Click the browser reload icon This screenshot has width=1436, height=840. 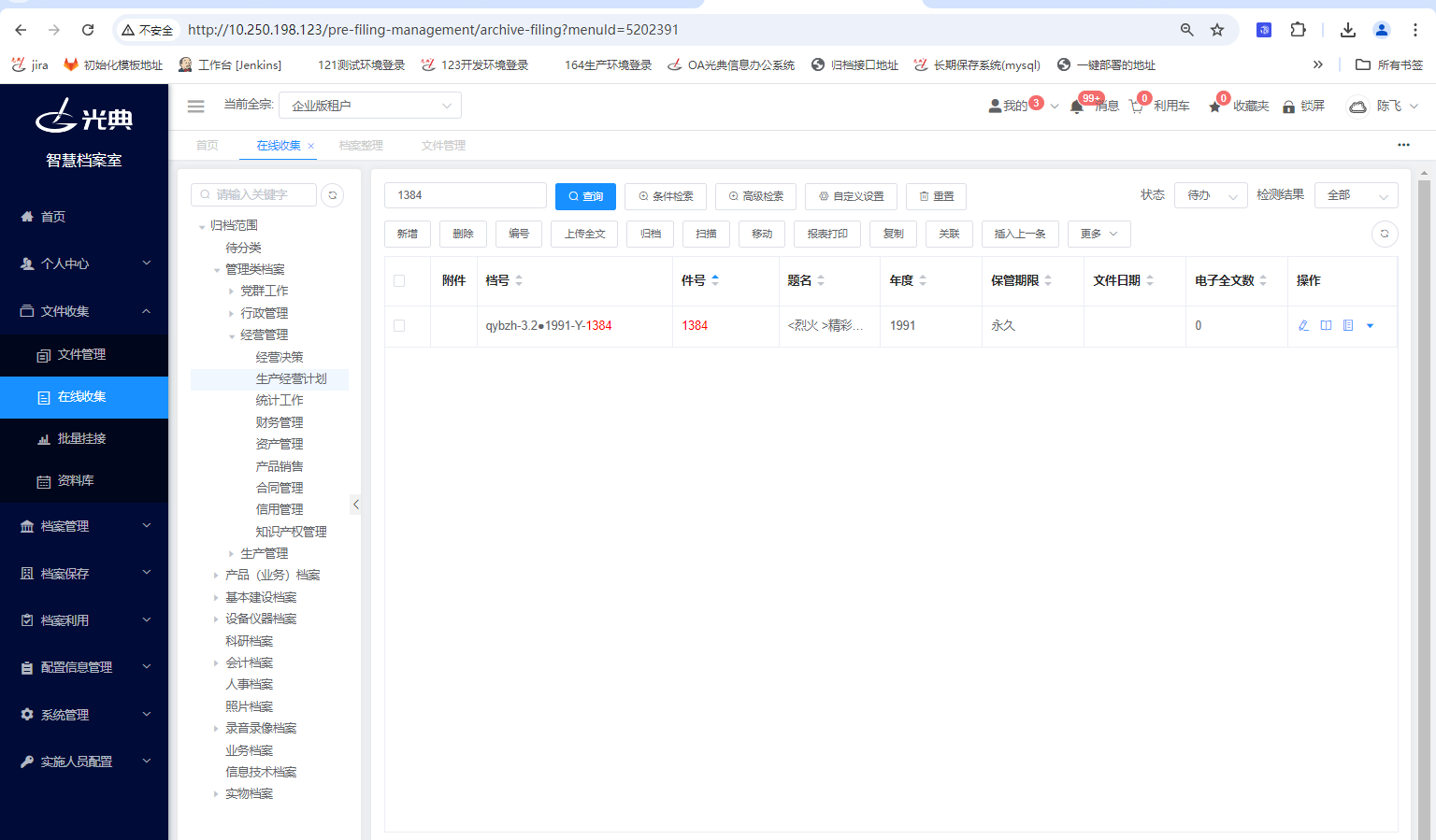click(x=88, y=30)
